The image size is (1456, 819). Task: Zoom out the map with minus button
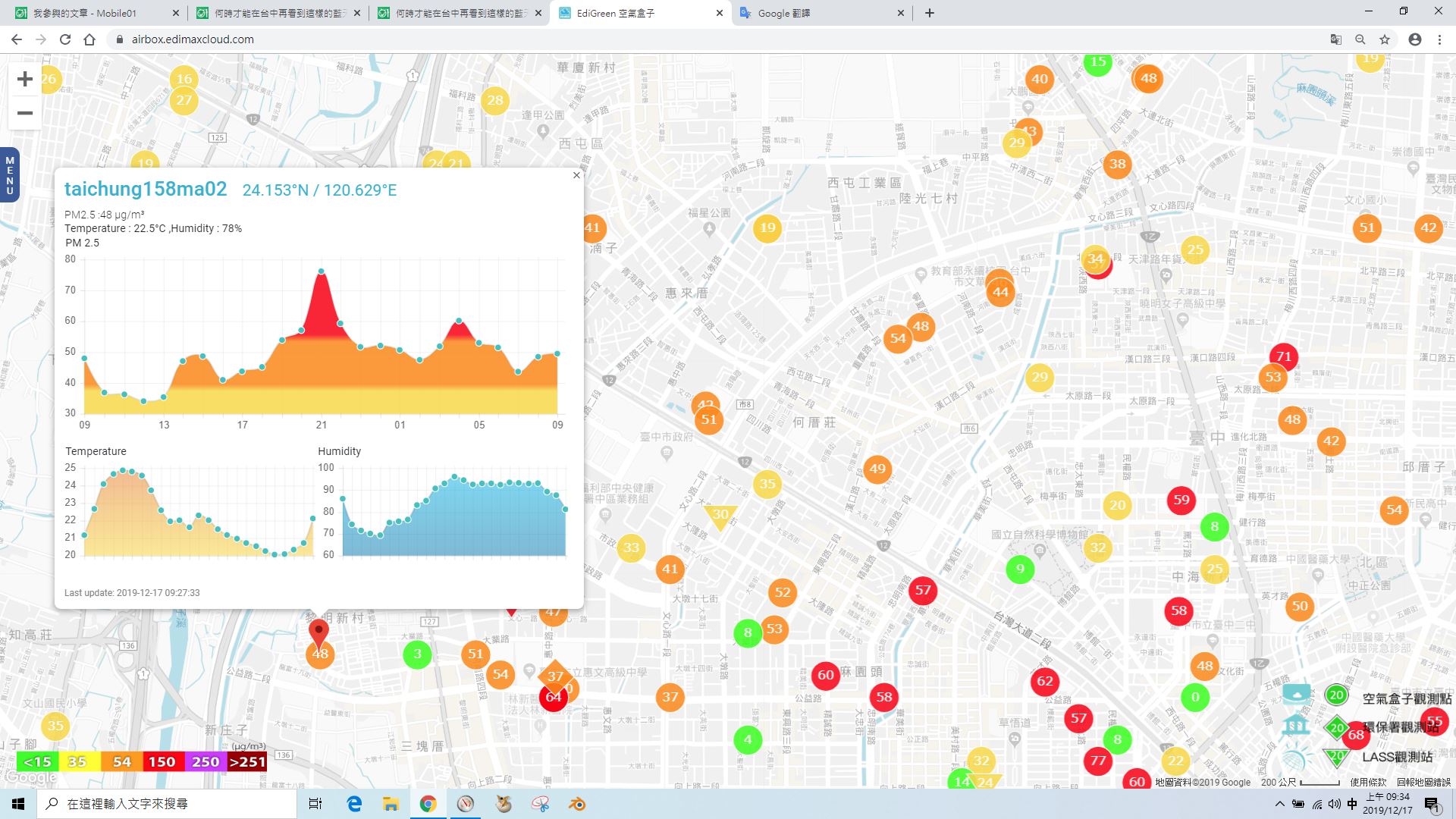pyautogui.click(x=25, y=113)
